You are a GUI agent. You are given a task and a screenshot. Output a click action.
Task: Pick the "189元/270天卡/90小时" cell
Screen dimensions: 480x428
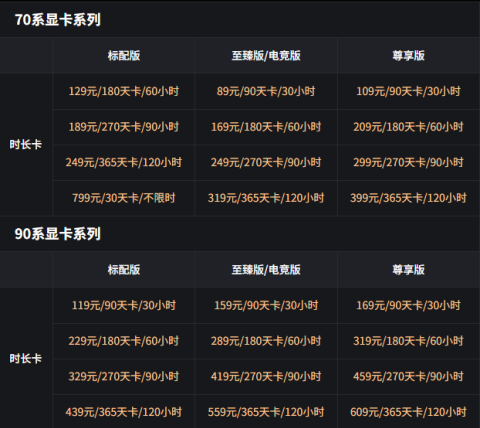(124, 127)
